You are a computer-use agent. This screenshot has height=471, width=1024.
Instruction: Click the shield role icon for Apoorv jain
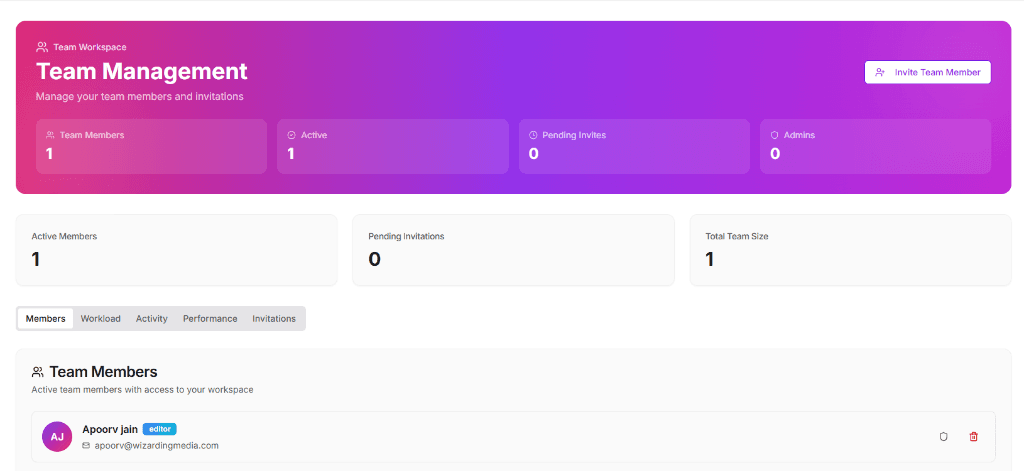point(943,437)
